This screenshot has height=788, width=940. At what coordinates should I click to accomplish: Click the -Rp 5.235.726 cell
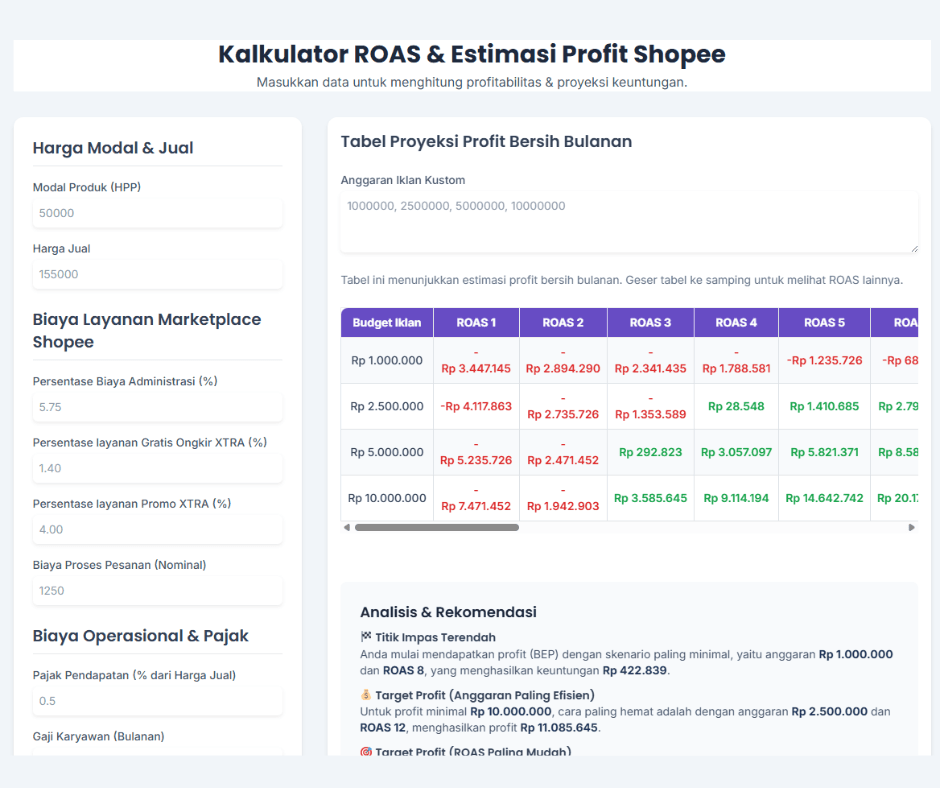pyautogui.click(x=476, y=452)
